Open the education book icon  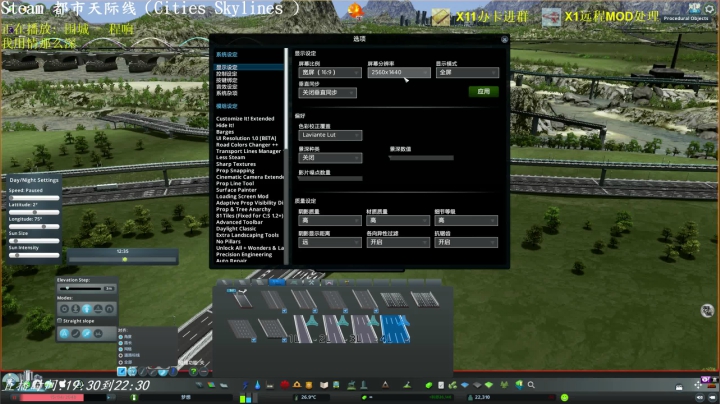(324, 385)
